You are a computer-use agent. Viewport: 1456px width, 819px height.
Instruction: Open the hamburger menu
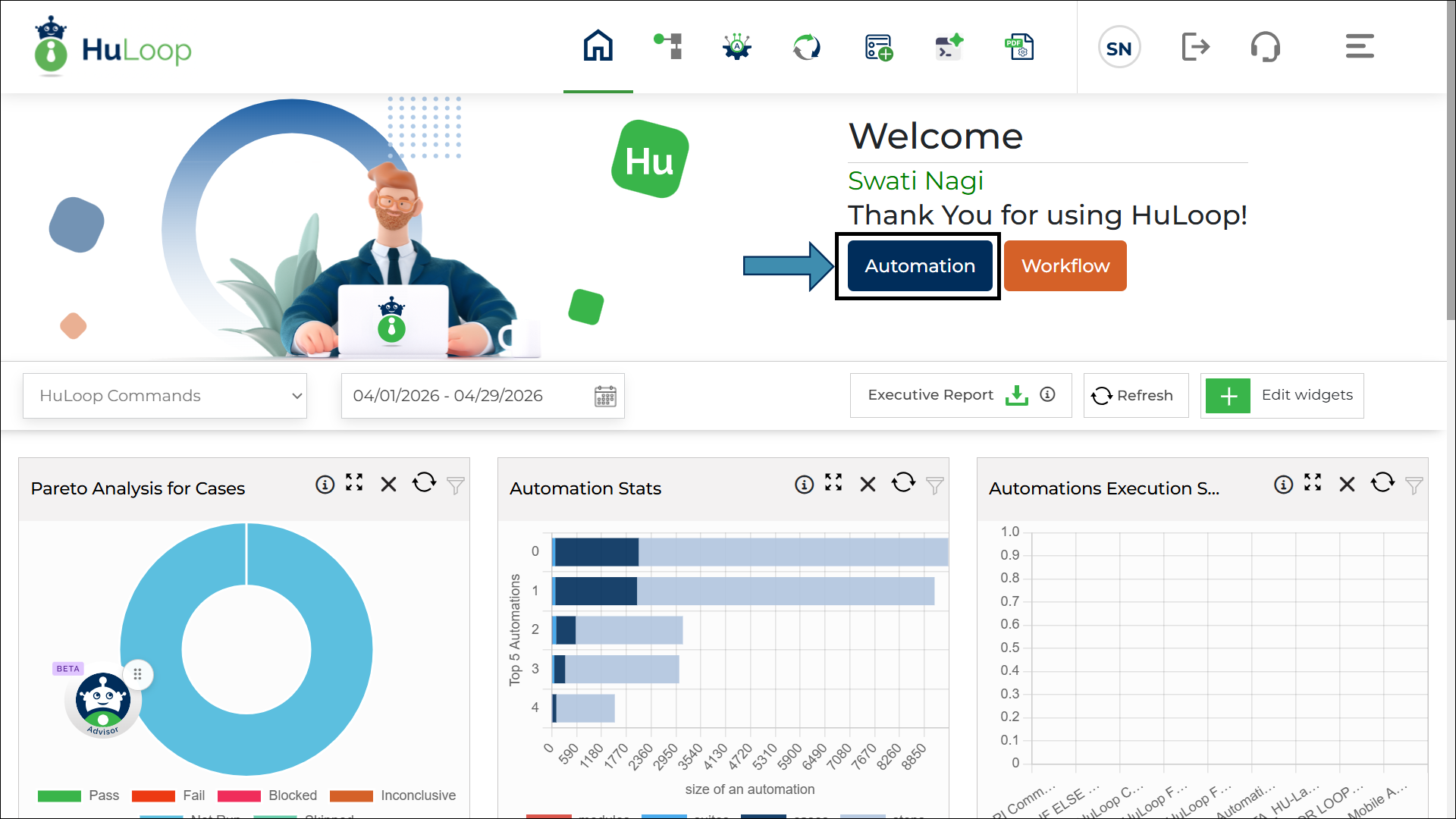point(1360,46)
